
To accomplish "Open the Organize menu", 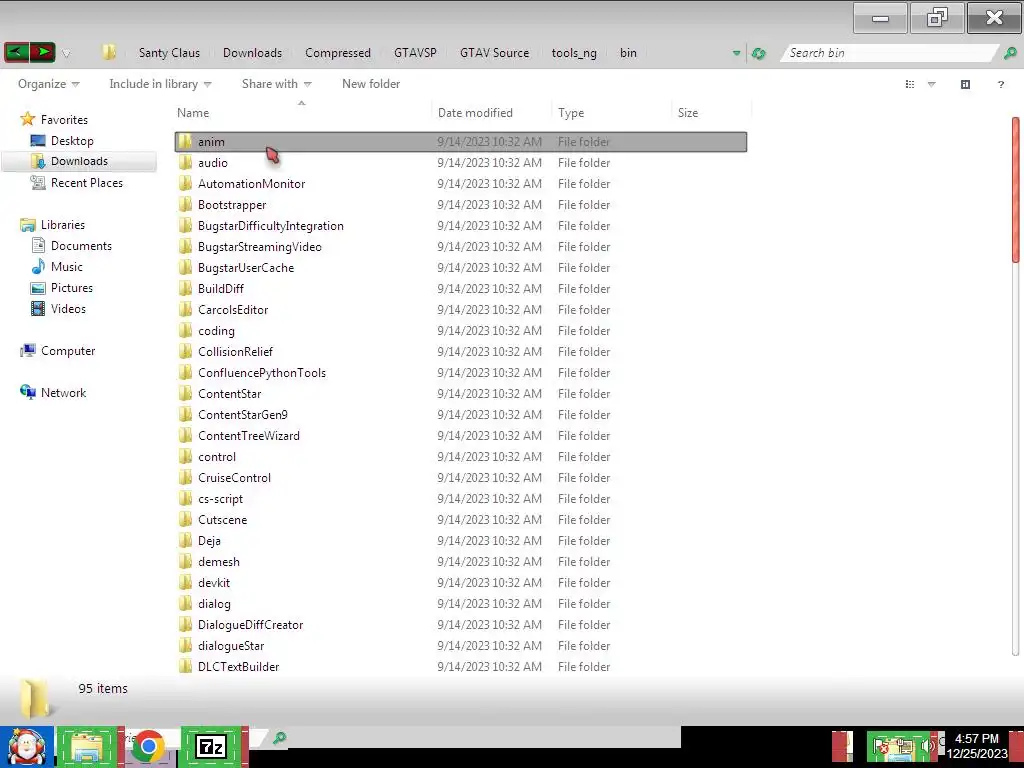I will 48,84.
